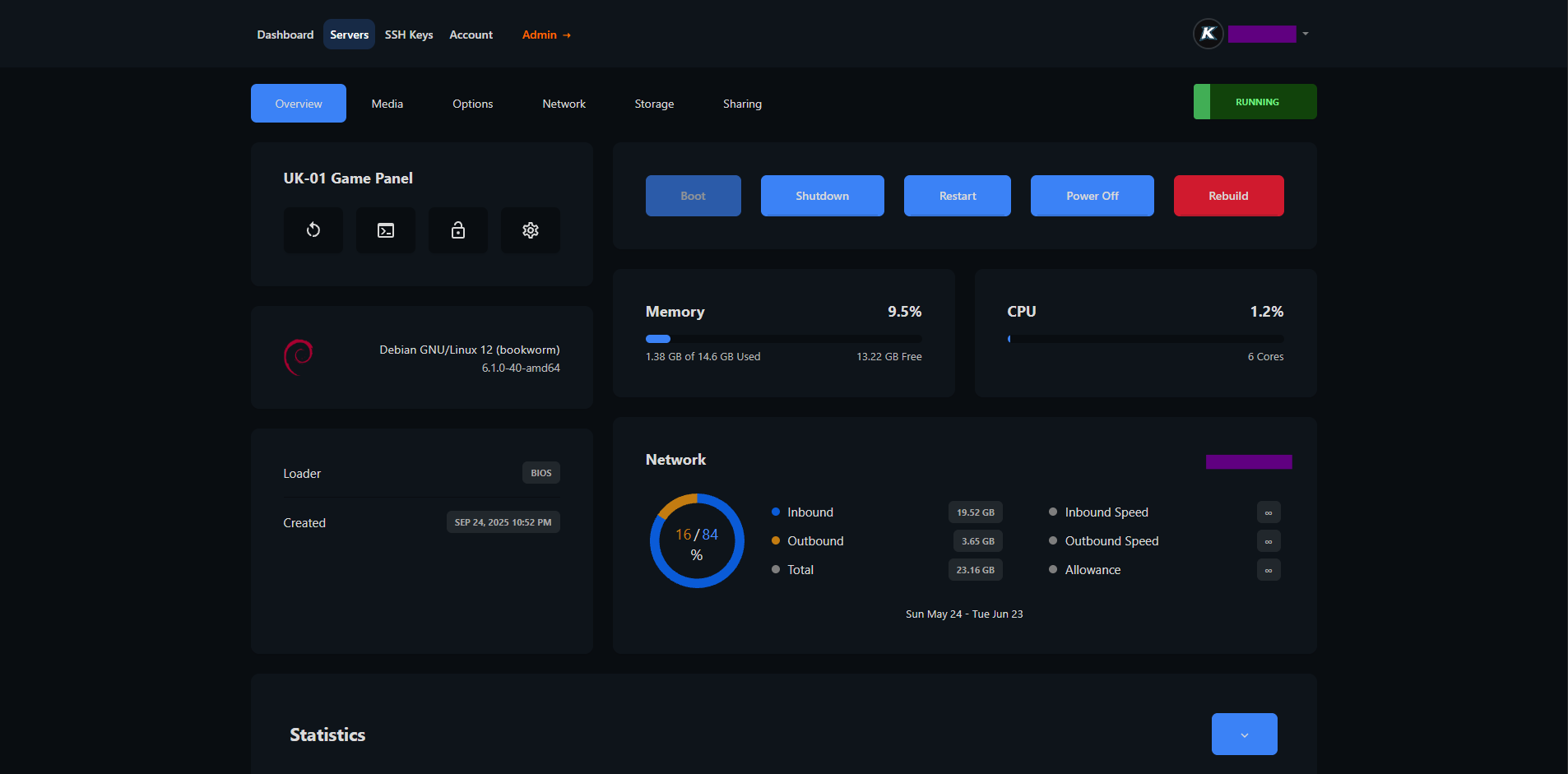1568x774 pixels.
Task: Click the Sun May 24 - Tue Jun 23 date range
Action: coord(964,614)
